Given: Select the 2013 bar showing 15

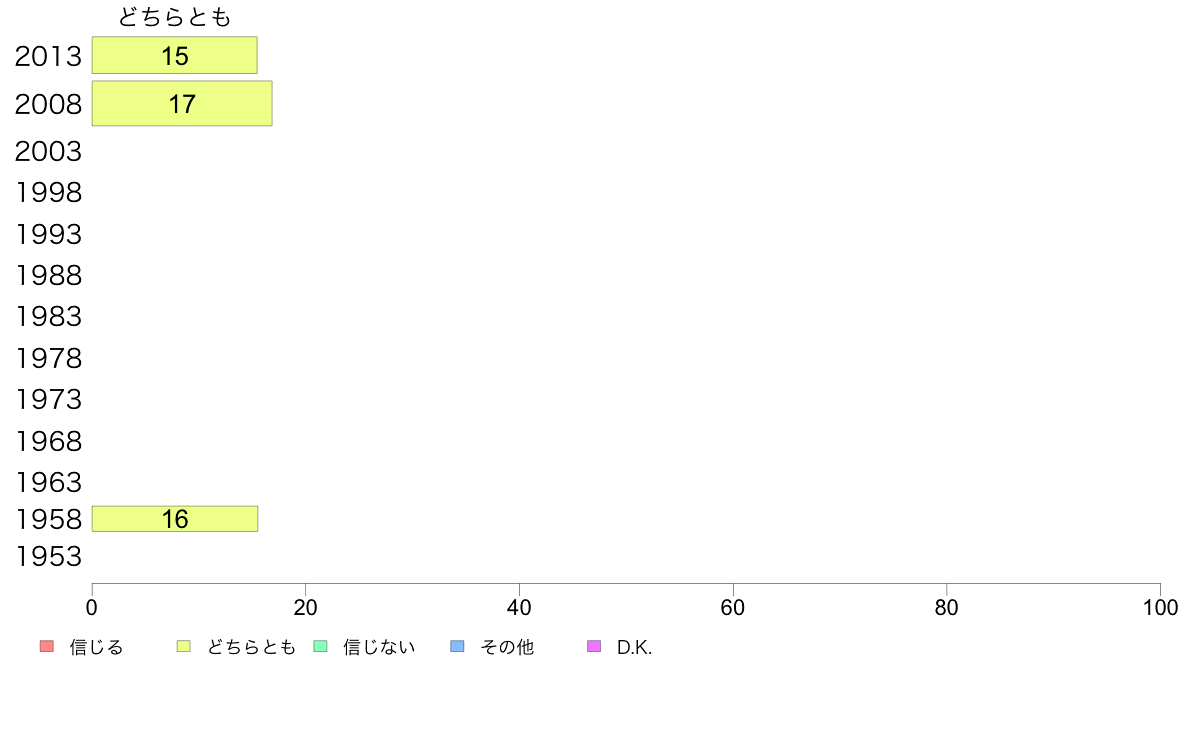Looking at the screenshot, I should pyautogui.click(x=174, y=55).
